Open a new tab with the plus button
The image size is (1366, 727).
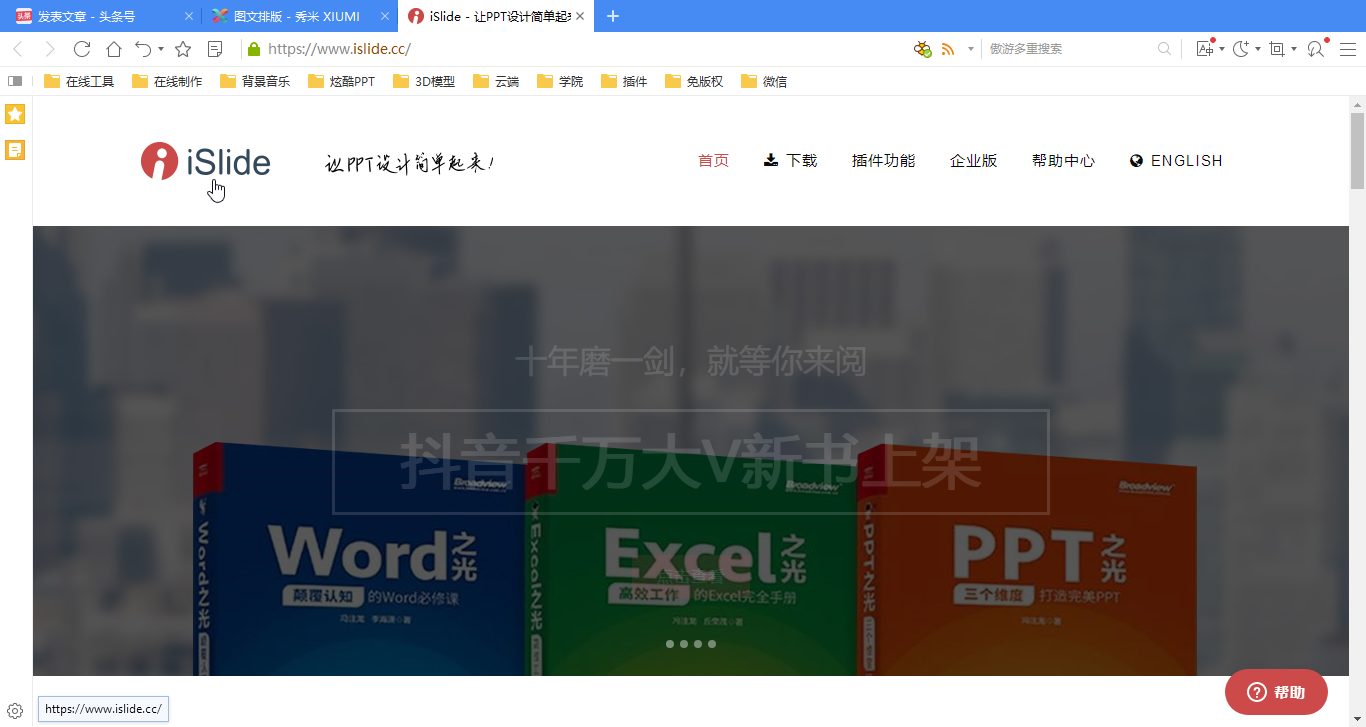(613, 16)
